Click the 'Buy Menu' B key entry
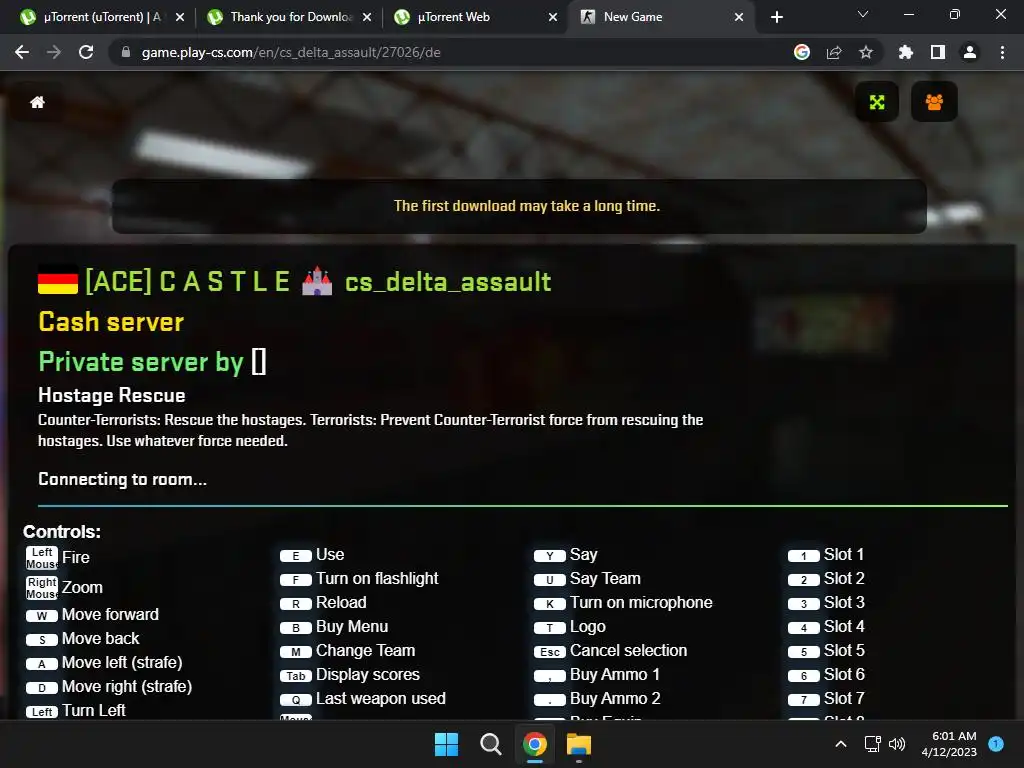 click(x=334, y=627)
